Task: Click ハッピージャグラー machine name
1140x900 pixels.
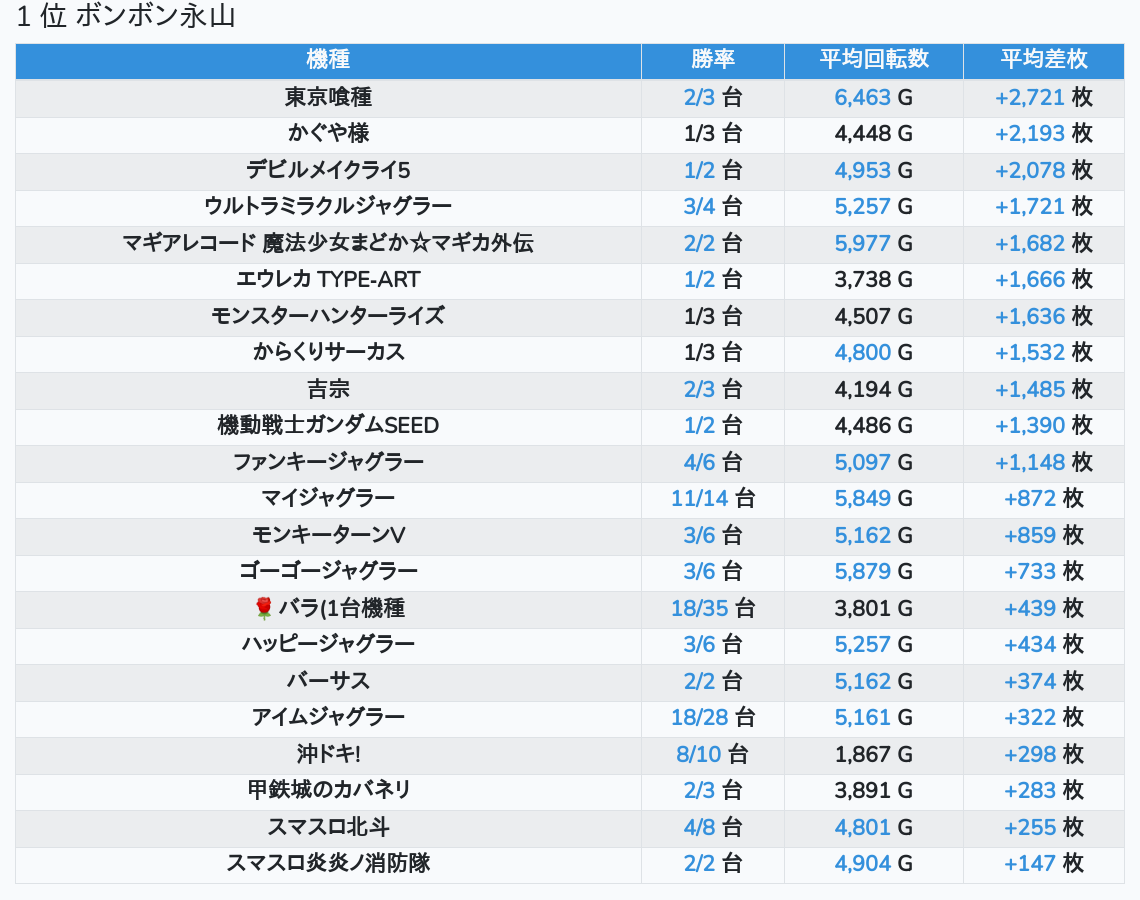Action: (x=328, y=645)
